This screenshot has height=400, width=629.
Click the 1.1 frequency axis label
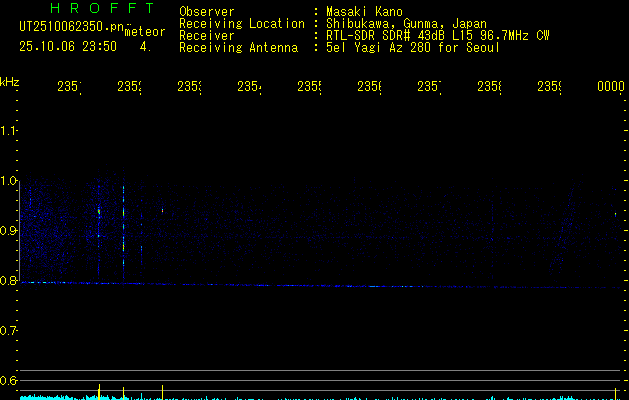coord(8,130)
